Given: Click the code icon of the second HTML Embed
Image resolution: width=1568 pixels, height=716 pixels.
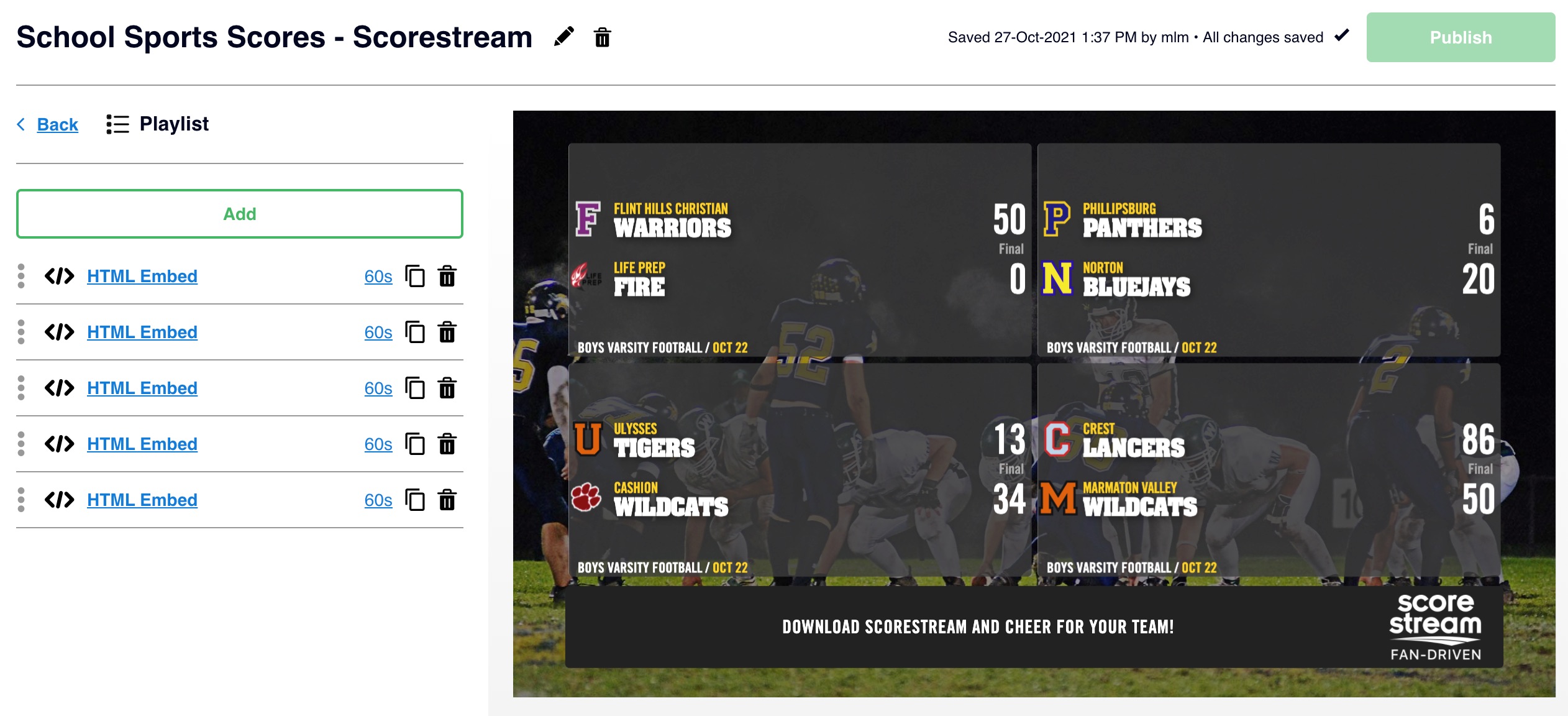Looking at the screenshot, I should 60,332.
